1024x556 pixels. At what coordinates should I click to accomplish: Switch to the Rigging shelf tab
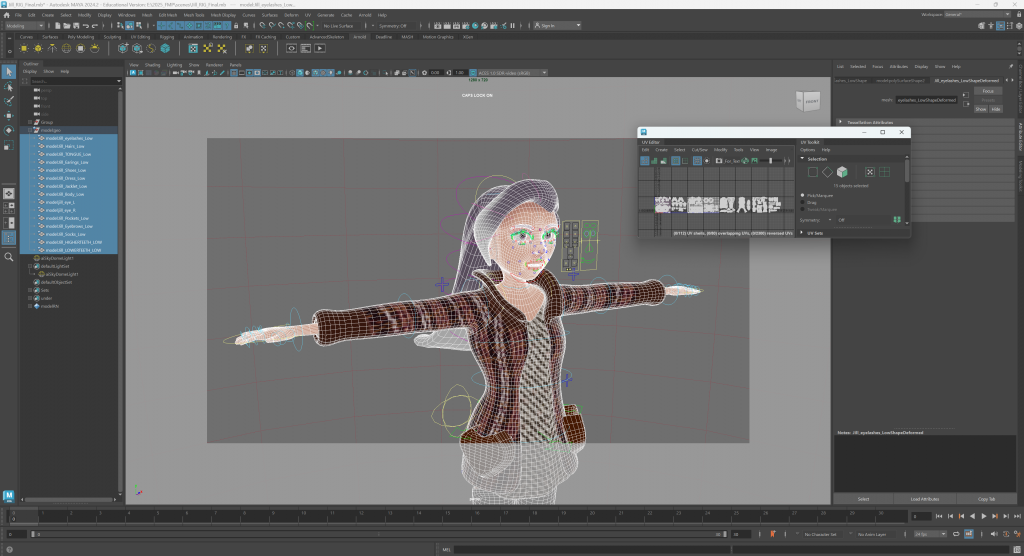167,37
